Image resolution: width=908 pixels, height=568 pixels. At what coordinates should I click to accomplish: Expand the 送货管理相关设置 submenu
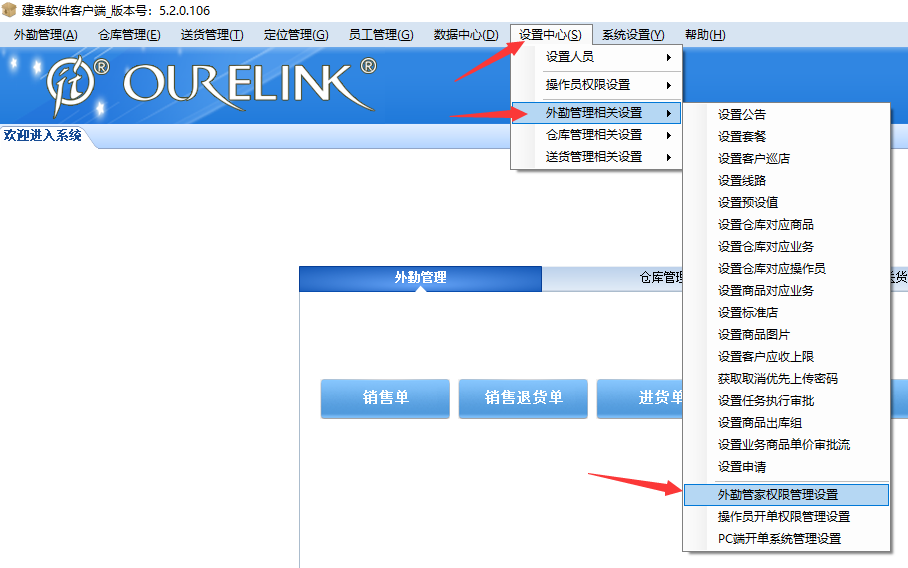click(596, 157)
